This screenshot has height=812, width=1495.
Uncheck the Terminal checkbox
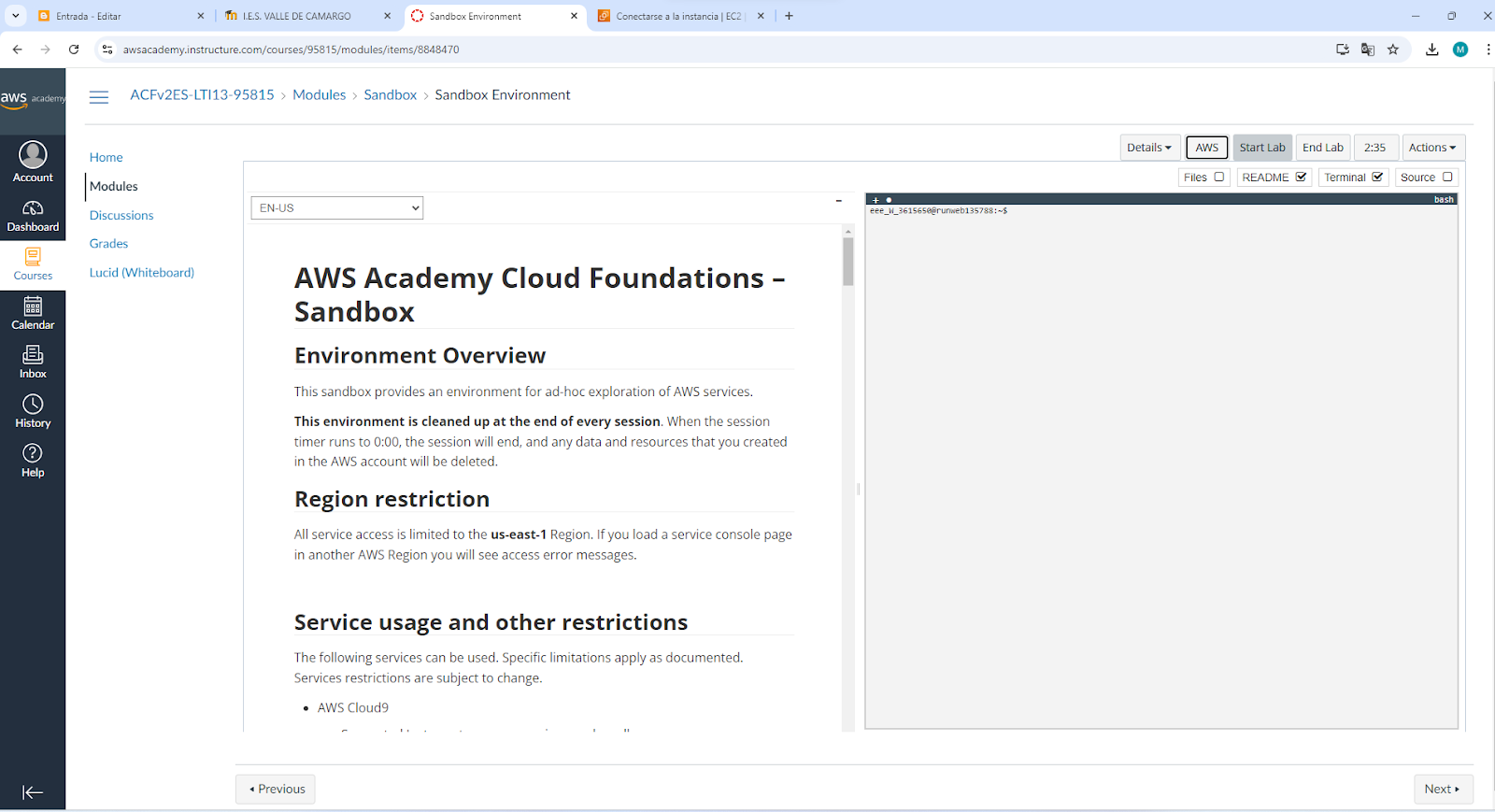pyautogui.click(x=1377, y=177)
